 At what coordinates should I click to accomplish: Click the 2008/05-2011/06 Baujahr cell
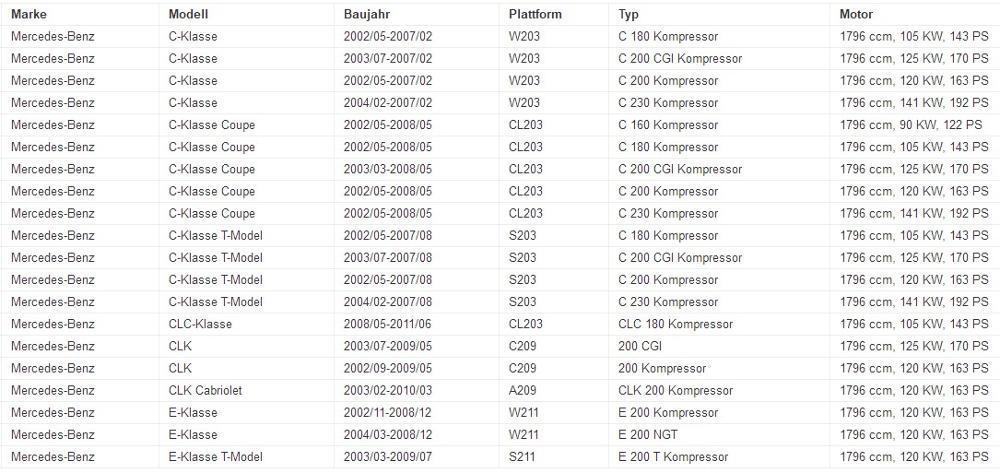coord(388,324)
